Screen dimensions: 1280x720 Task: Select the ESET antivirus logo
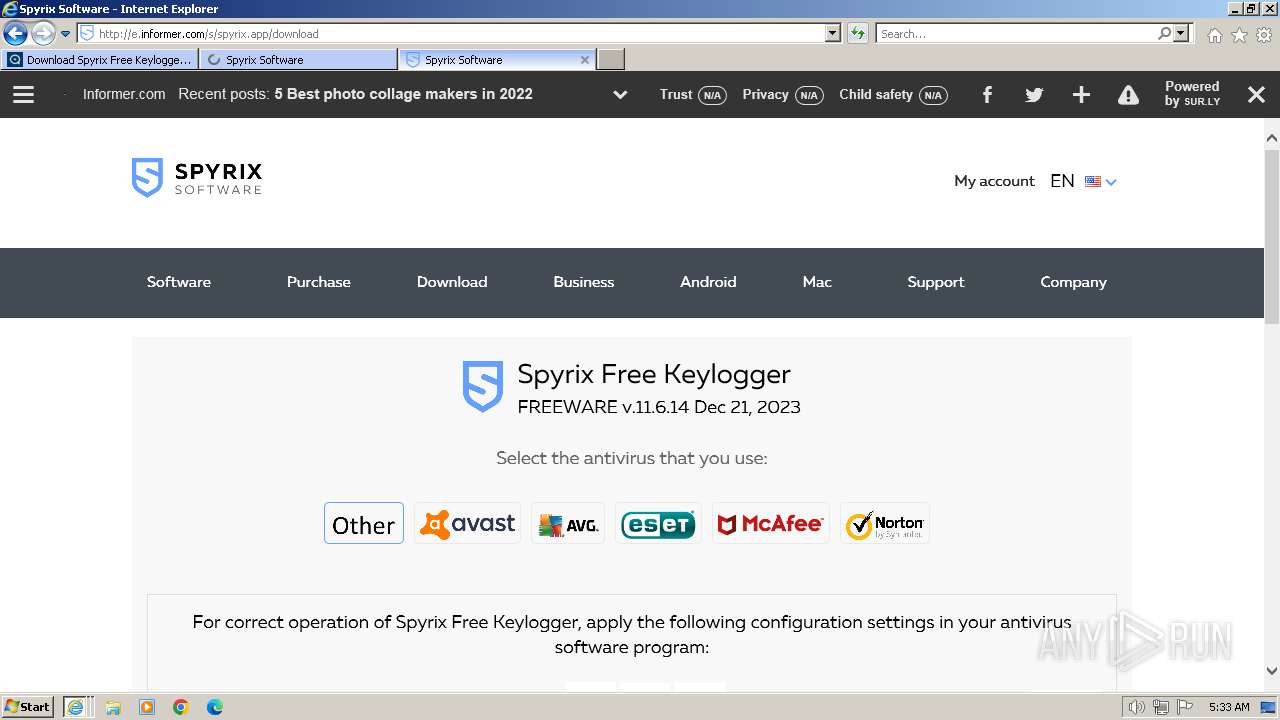point(658,523)
